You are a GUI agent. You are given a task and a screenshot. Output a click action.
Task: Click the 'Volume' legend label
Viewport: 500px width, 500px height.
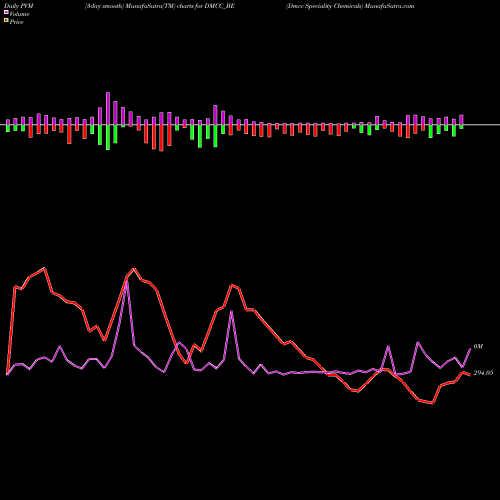tap(19, 14)
